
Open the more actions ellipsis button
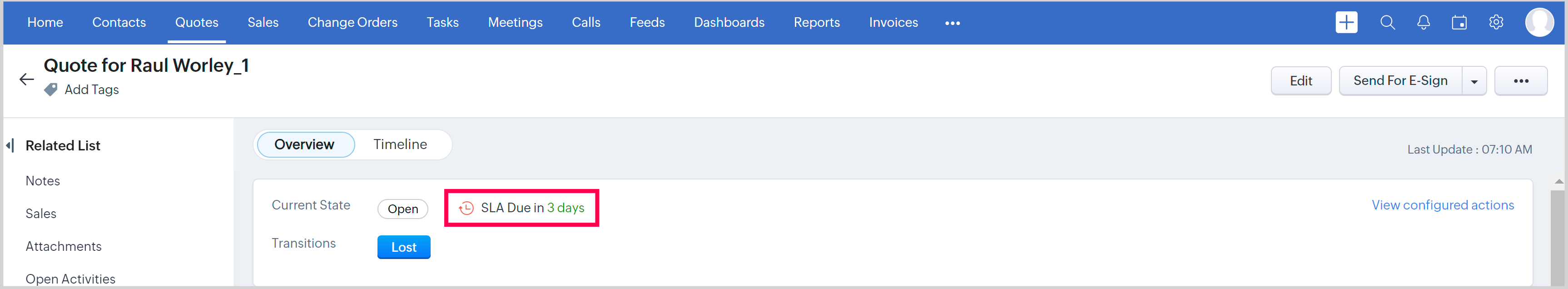point(1520,81)
